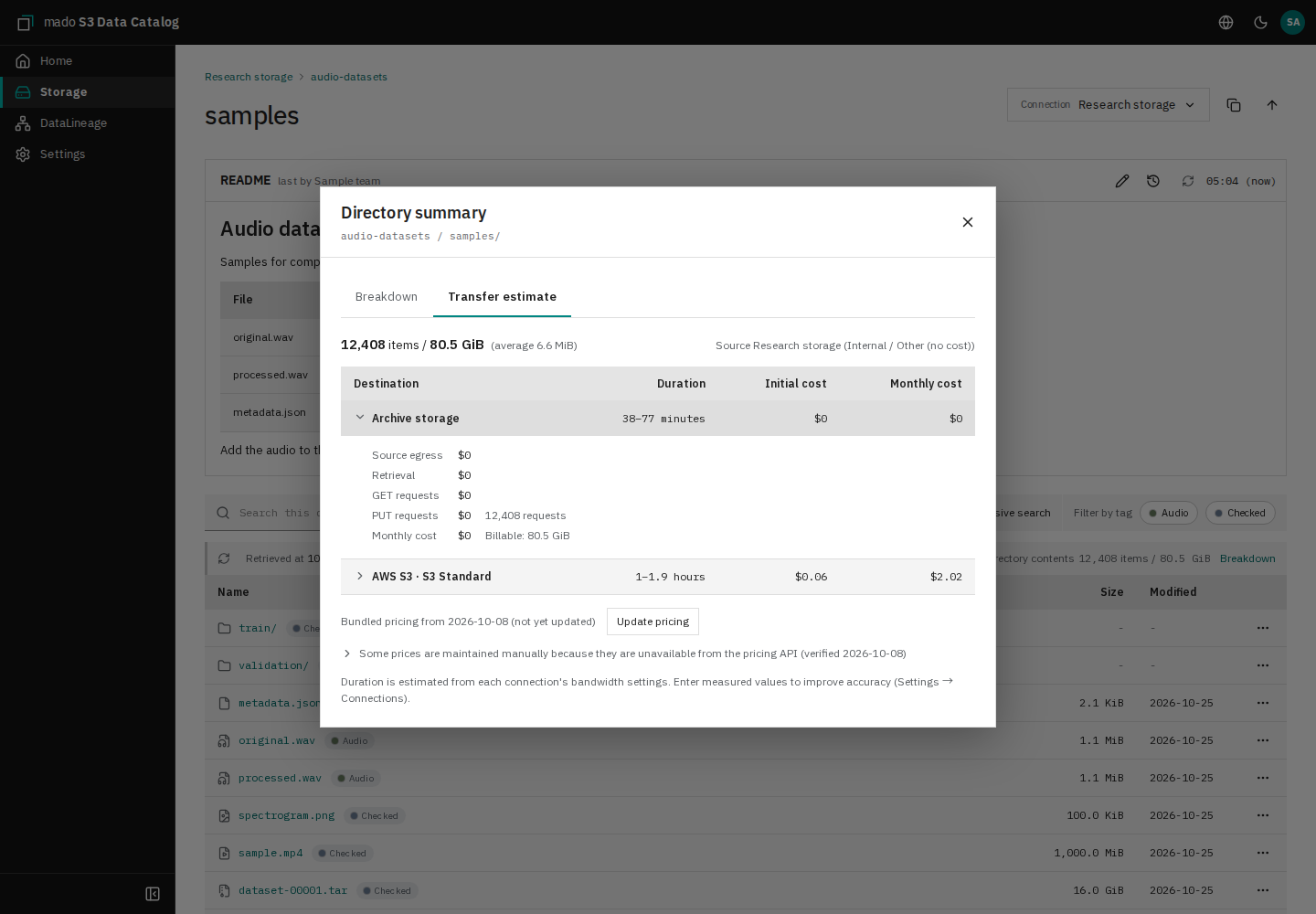Open row menu for dataset-00001.tar
Image resolution: width=1316 pixels, height=914 pixels.
pos(1263,890)
